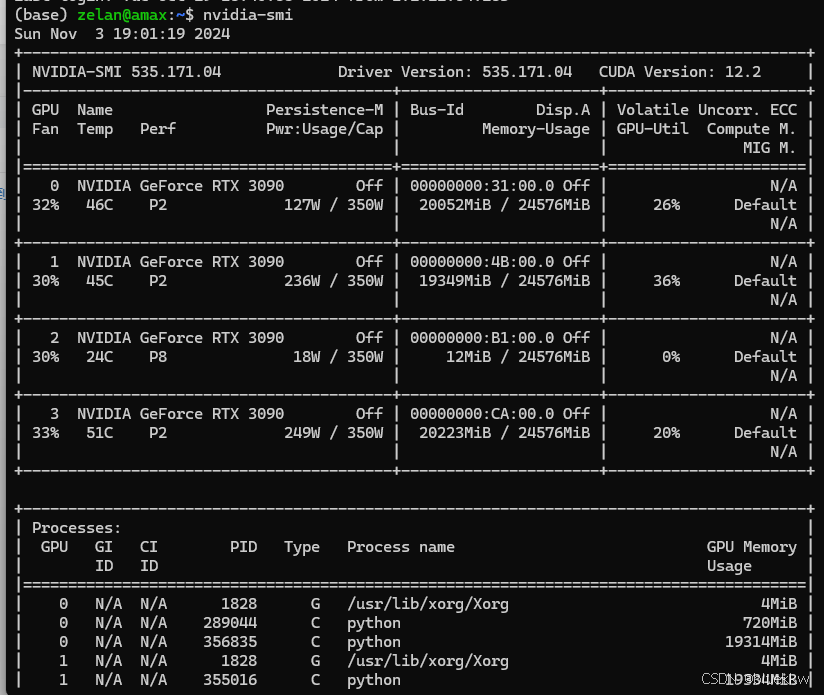Click the CUDA Version 12.2 label
824x695 pixels.
680,72
